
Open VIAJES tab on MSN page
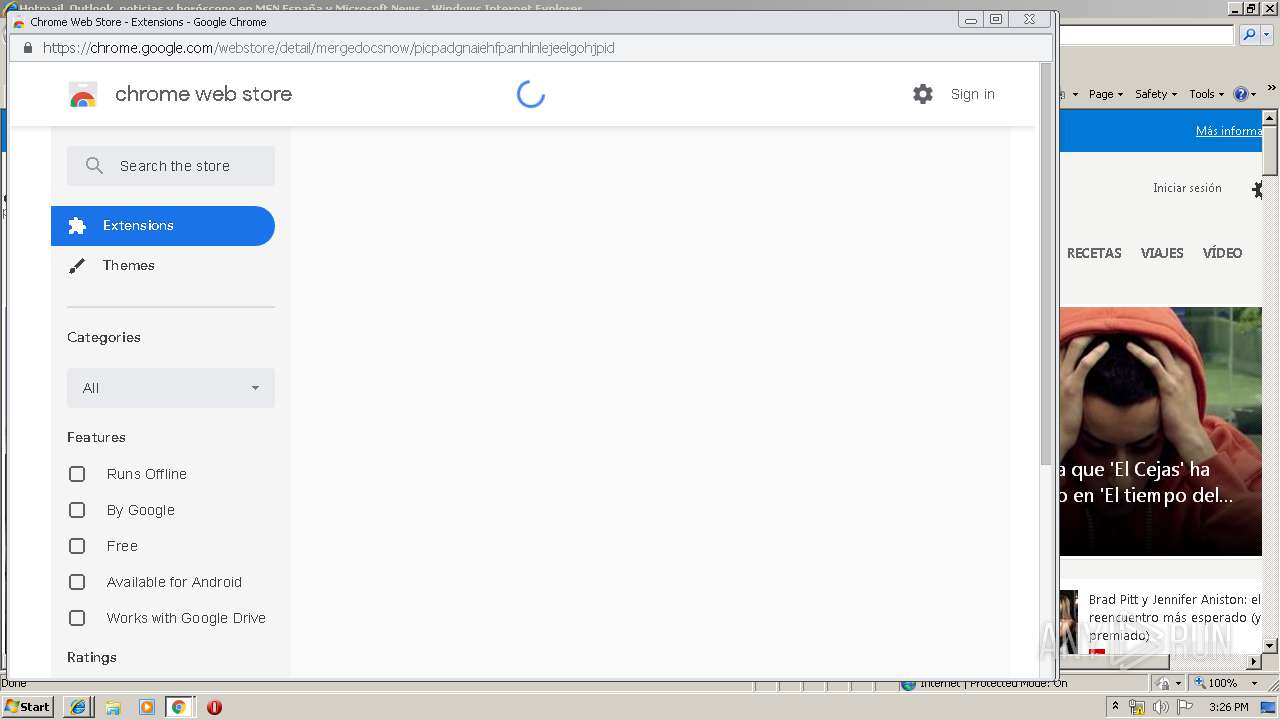click(x=1162, y=253)
